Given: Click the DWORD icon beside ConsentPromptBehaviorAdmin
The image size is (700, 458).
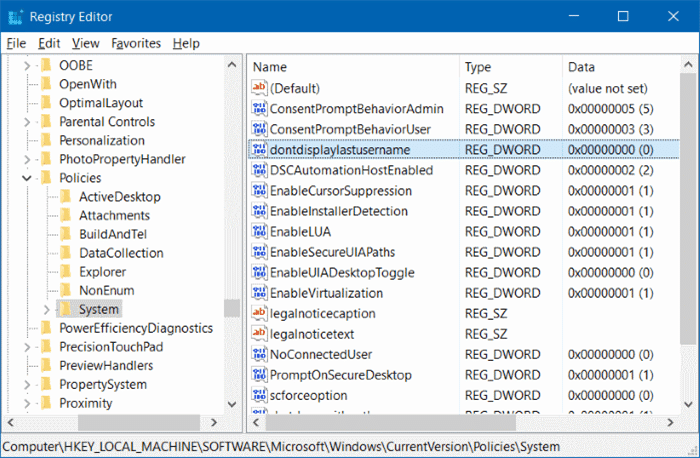Looking at the screenshot, I should (259, 108).
